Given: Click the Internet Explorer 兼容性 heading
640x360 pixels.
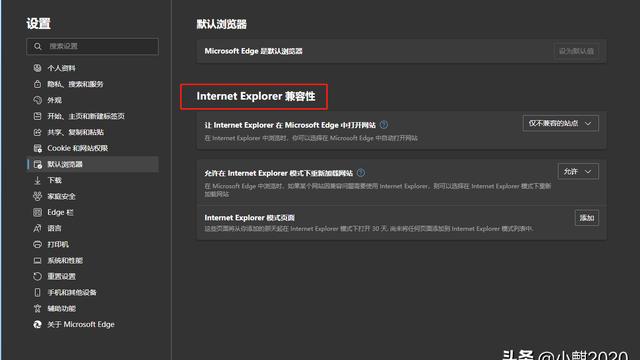Looking at the screenshot, I should (x=256, y=96).
